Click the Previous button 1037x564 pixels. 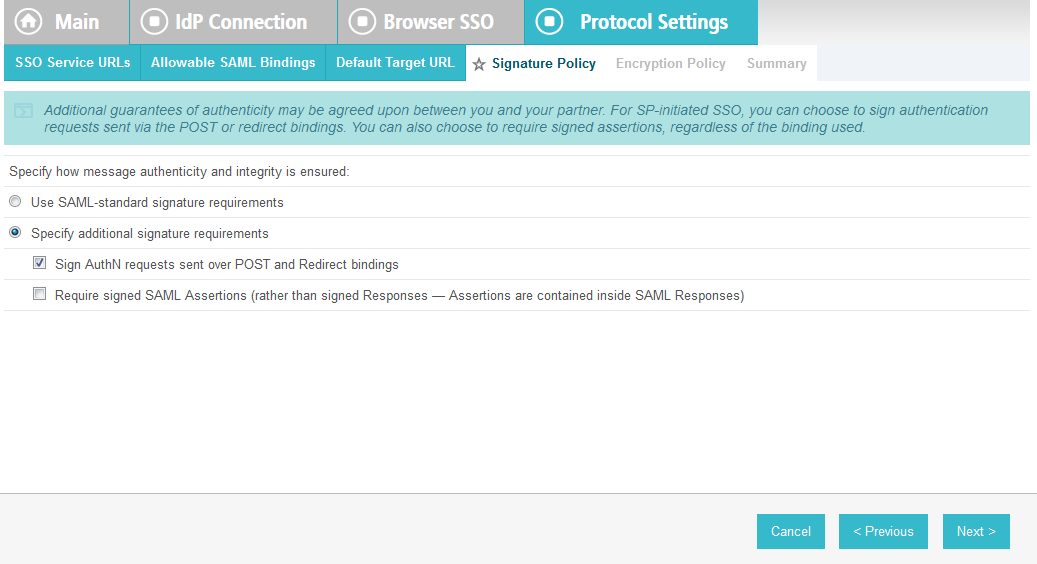tap(883, 532)
